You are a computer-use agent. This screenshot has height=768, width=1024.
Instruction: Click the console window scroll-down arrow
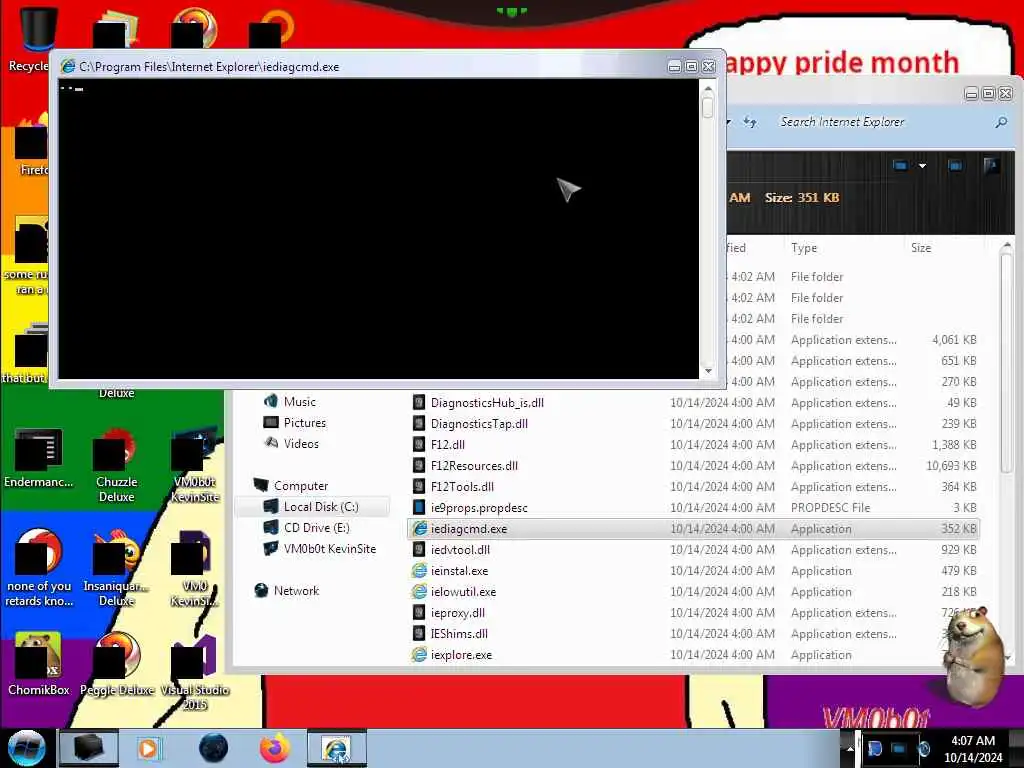708,371
